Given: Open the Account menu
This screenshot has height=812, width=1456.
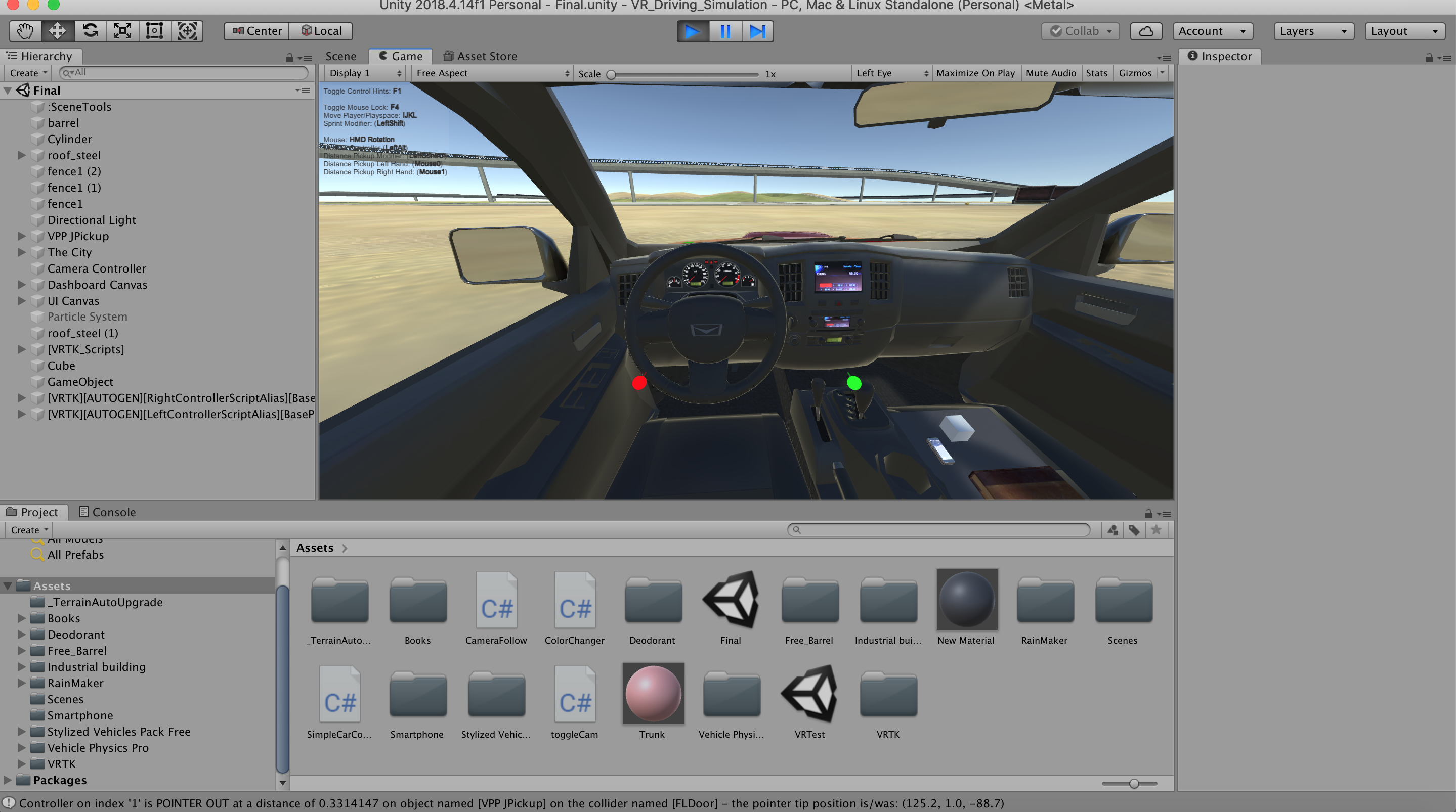Looking at the screenshot, I should point(1212,31).
